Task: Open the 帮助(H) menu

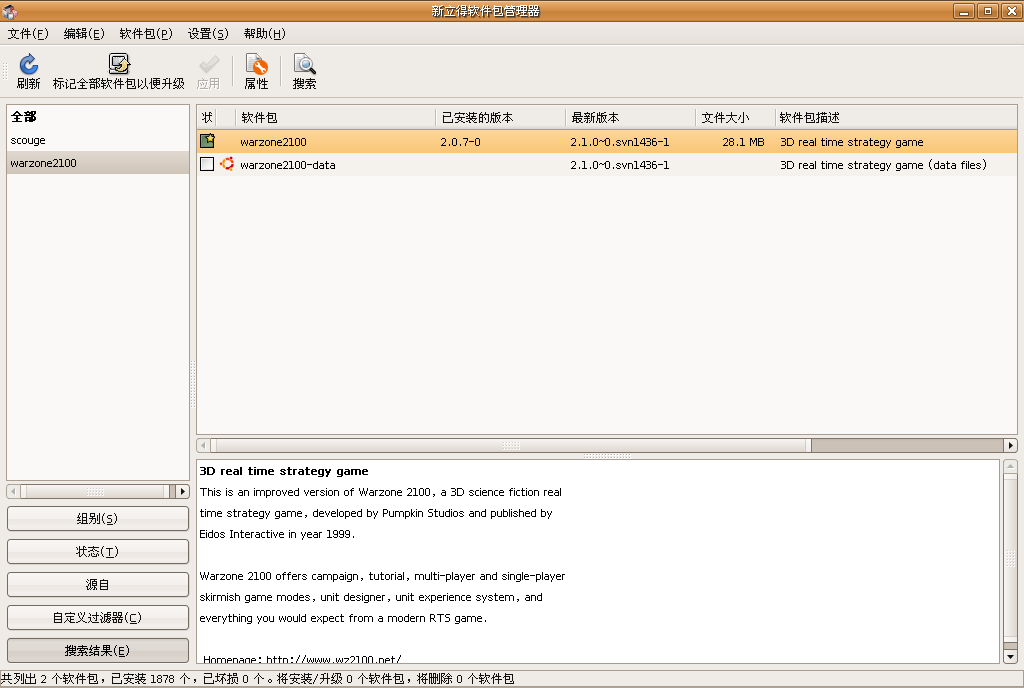Action: pos(264,33)
